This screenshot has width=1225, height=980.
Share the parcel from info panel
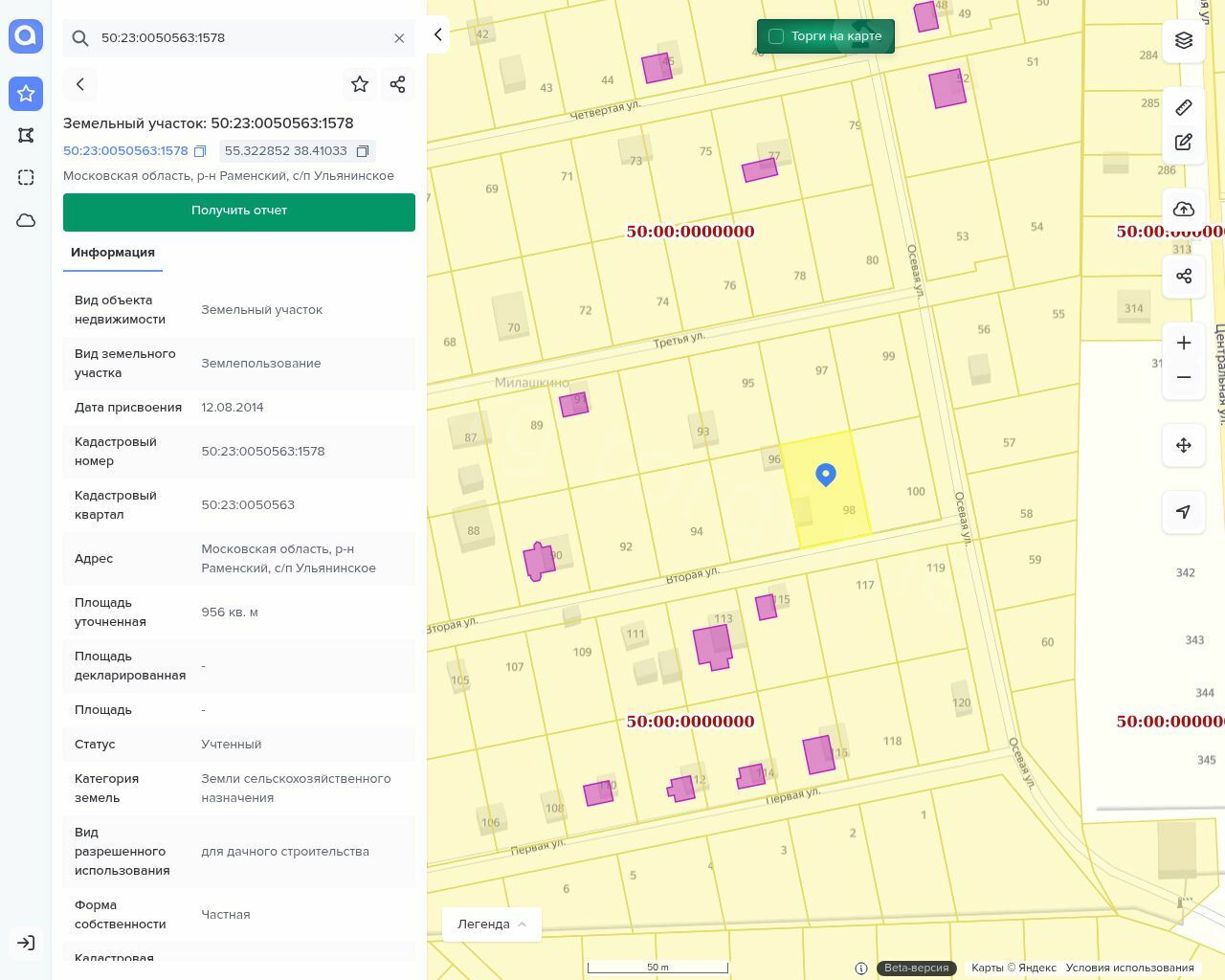point(398,84)
